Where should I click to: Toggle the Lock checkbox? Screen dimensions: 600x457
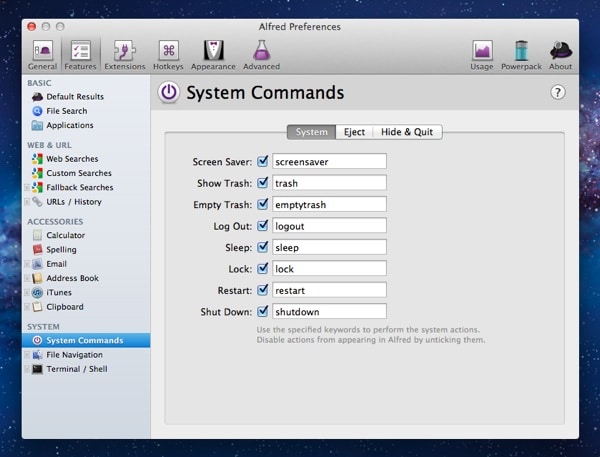[262, 268]
